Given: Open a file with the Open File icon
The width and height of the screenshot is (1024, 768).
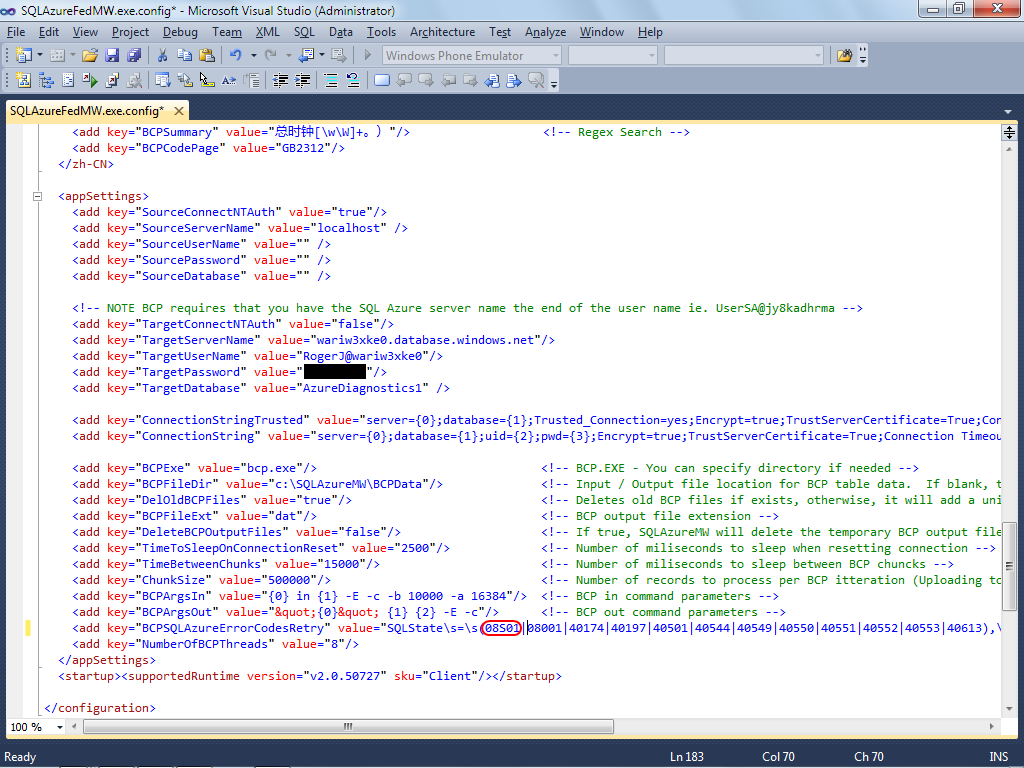Looking at the screenshot, I should [x=90, y=56].
